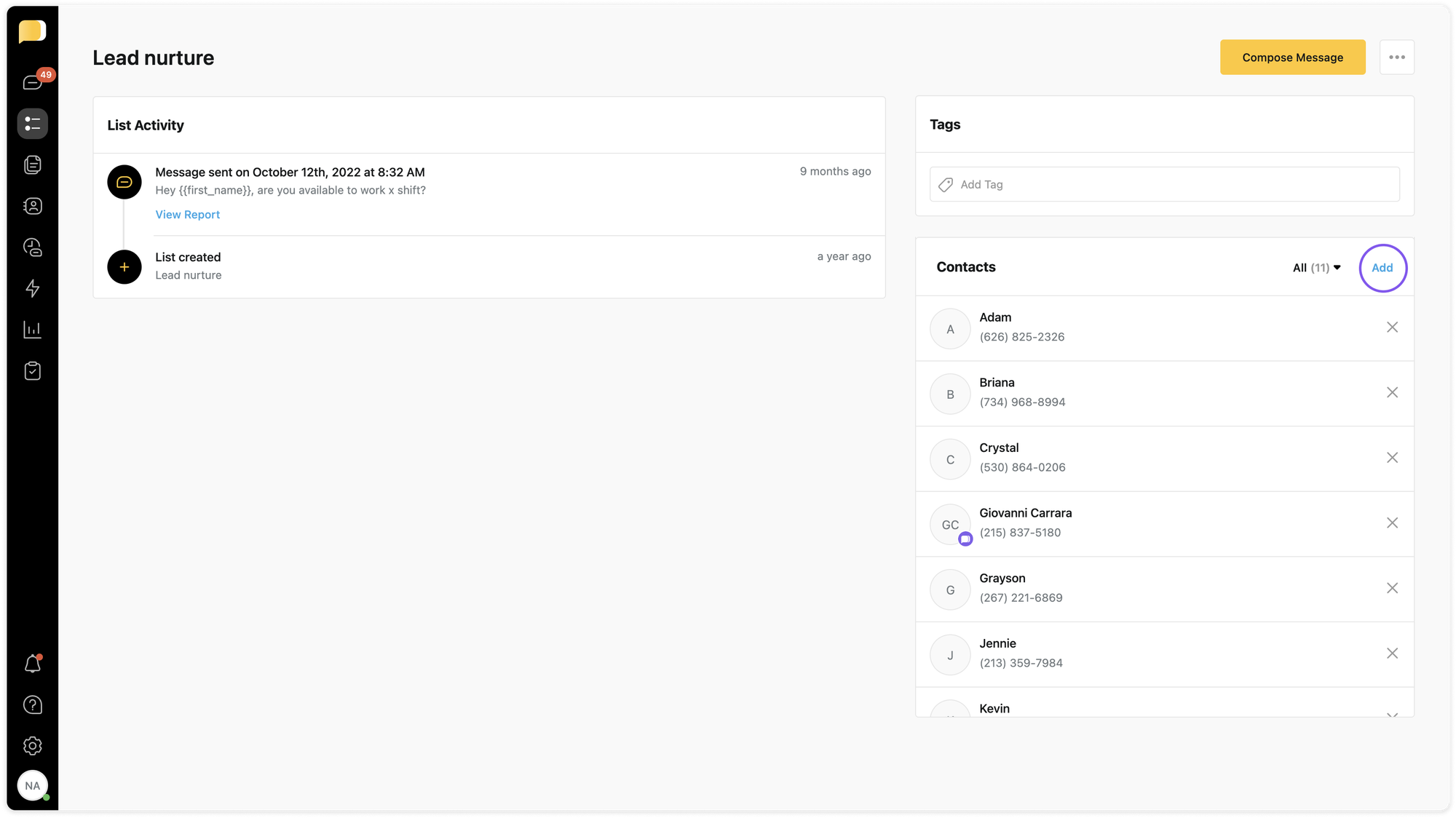Open the Automations lightning bolt icon
Screen dimensions: 1456x818
(x=33, y=288)
